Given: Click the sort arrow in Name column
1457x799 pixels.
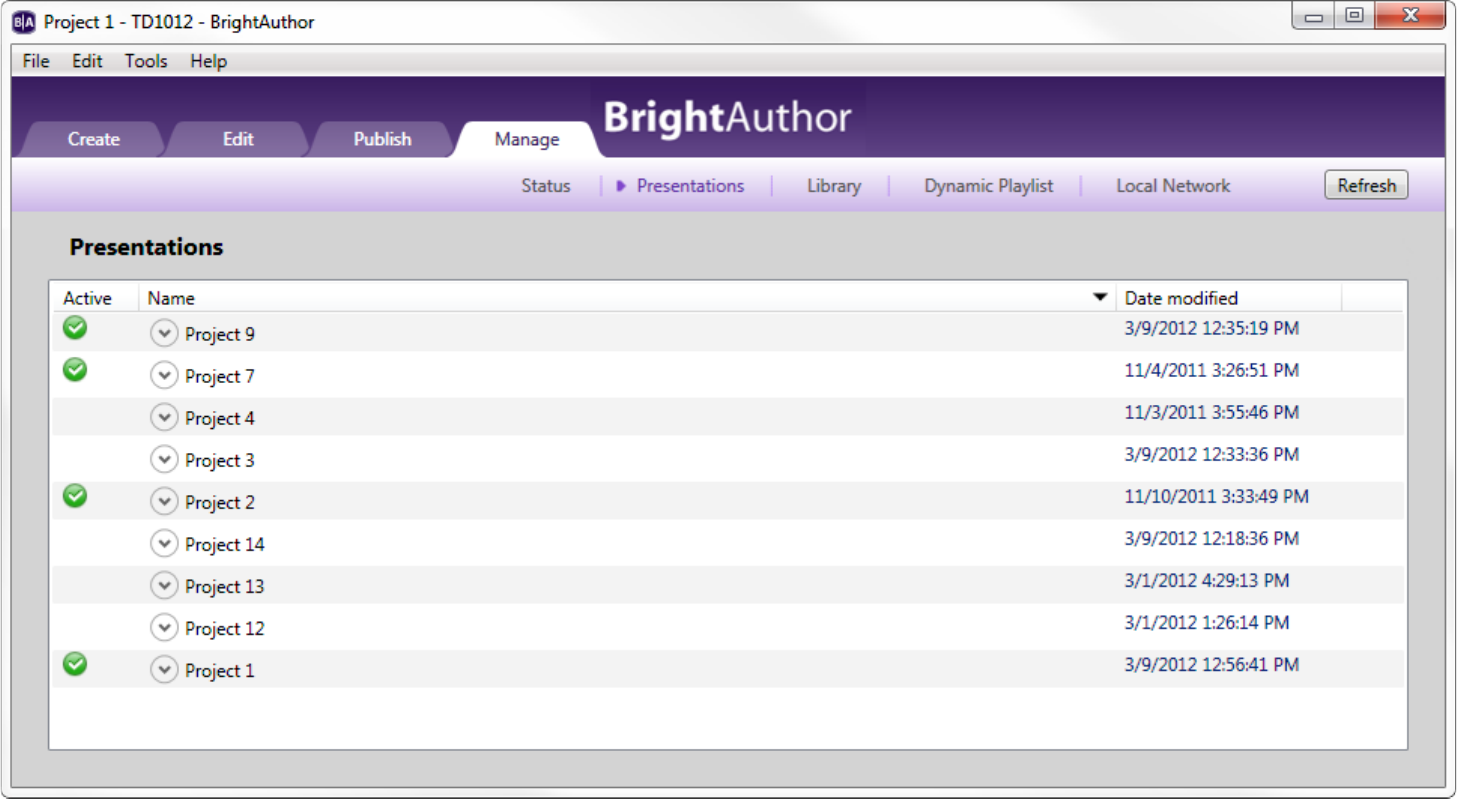Looking at the screenshot, I should [x=1100, y=297].
